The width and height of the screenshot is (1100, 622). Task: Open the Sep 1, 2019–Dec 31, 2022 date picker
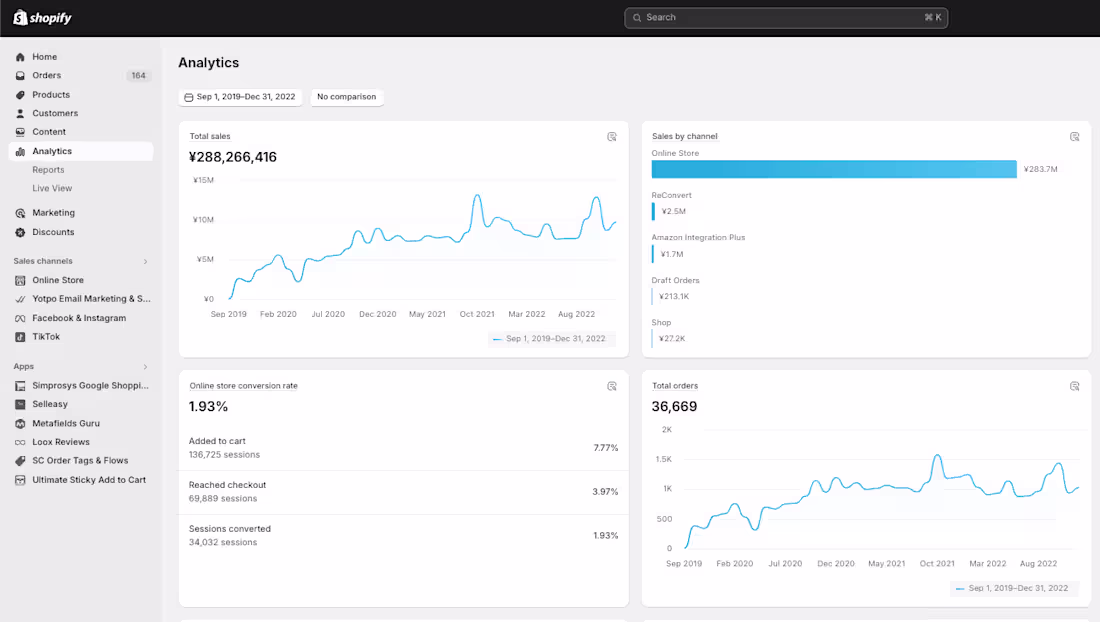pyautogui.click(x=240, y=97)
